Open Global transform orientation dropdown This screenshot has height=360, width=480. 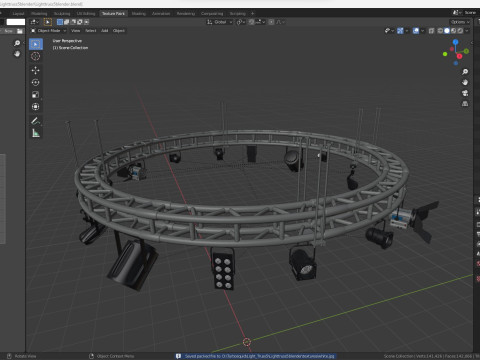(x=219, y=22)
